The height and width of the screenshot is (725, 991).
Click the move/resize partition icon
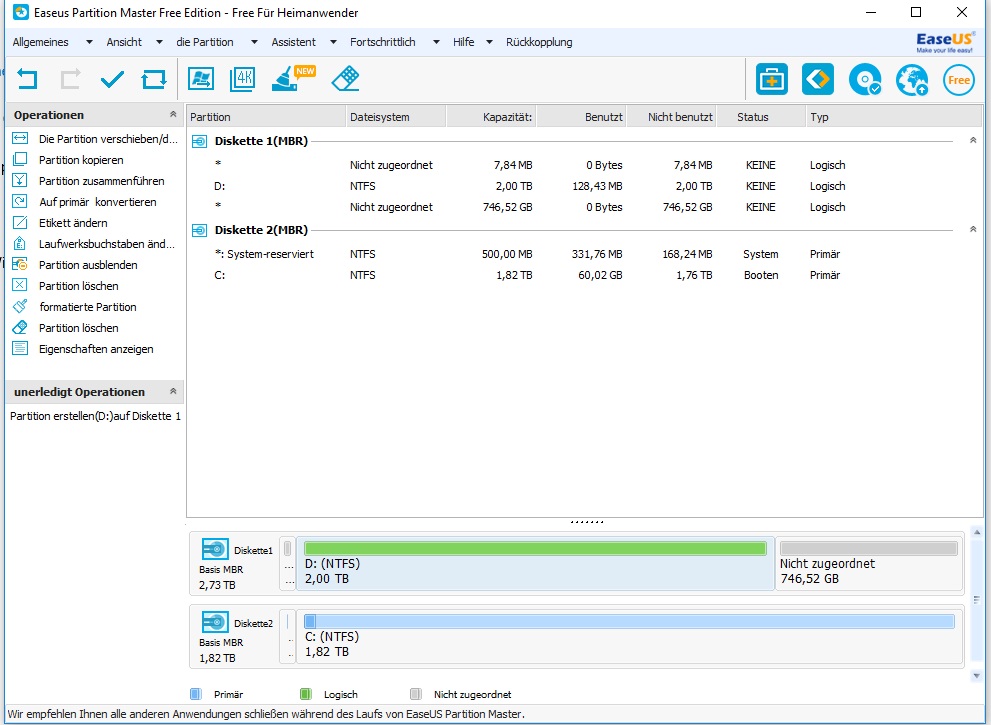[x=20, y=138]
